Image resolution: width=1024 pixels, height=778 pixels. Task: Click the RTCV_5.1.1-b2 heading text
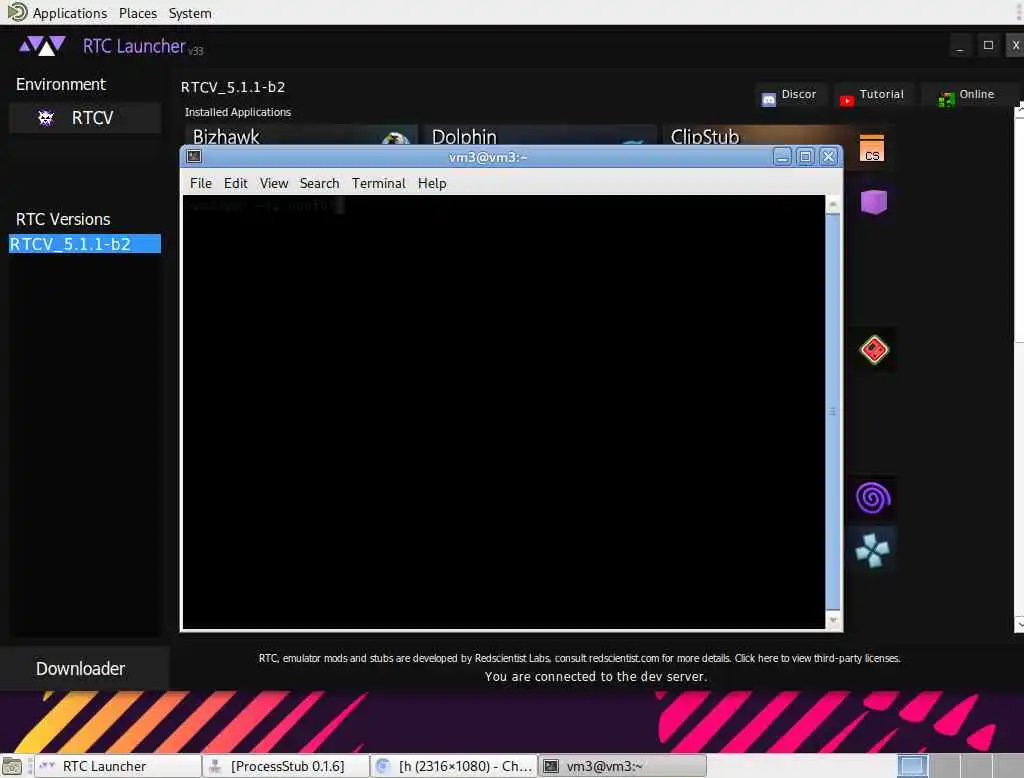point(233,88)
